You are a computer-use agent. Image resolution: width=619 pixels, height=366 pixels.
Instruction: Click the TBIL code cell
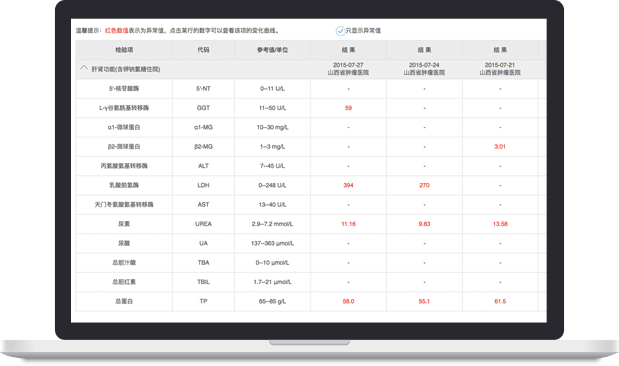[x=203, y=282]
